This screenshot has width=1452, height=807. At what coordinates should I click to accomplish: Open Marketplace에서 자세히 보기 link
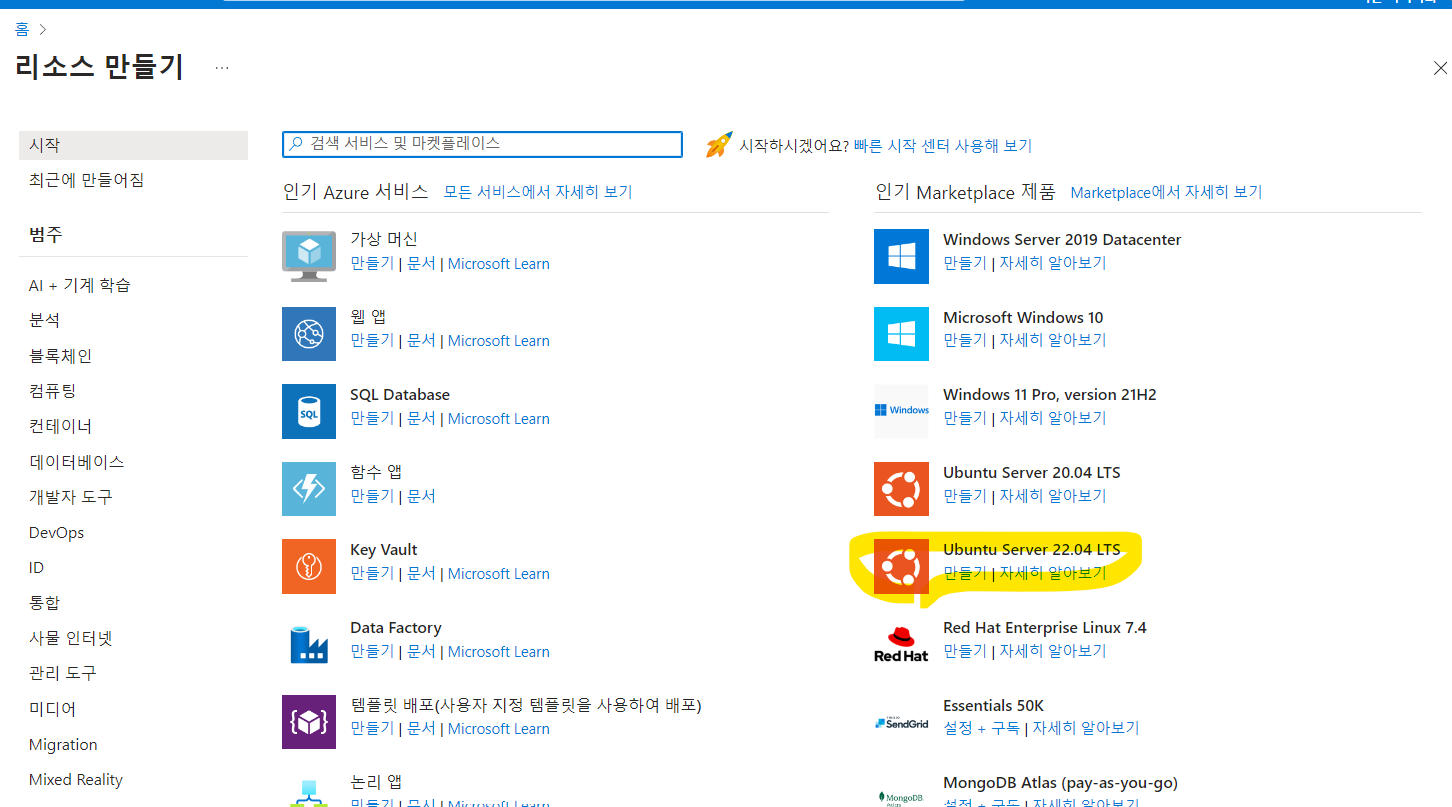point(1166,192)
